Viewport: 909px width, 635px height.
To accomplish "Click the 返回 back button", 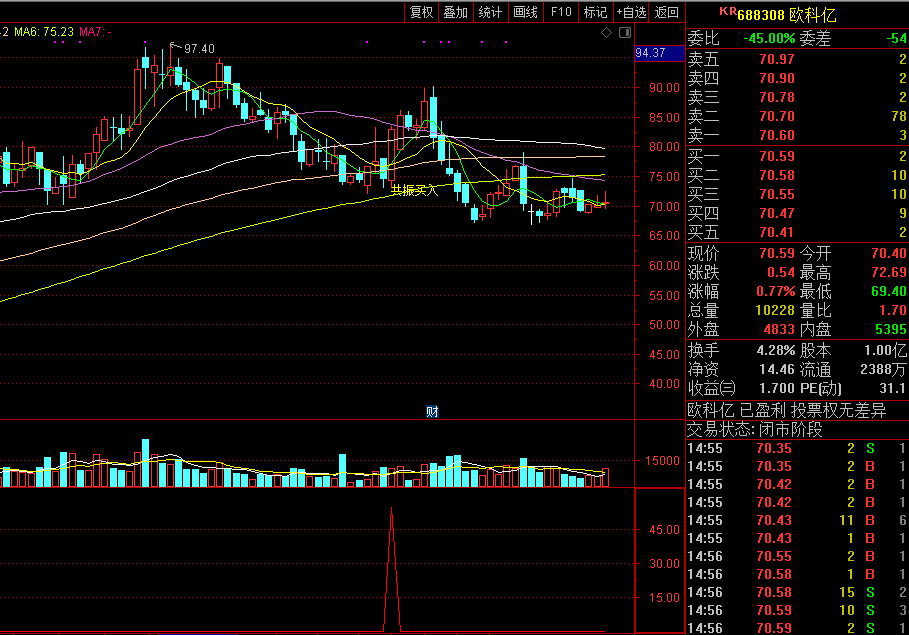I will (x=667, y=12).
